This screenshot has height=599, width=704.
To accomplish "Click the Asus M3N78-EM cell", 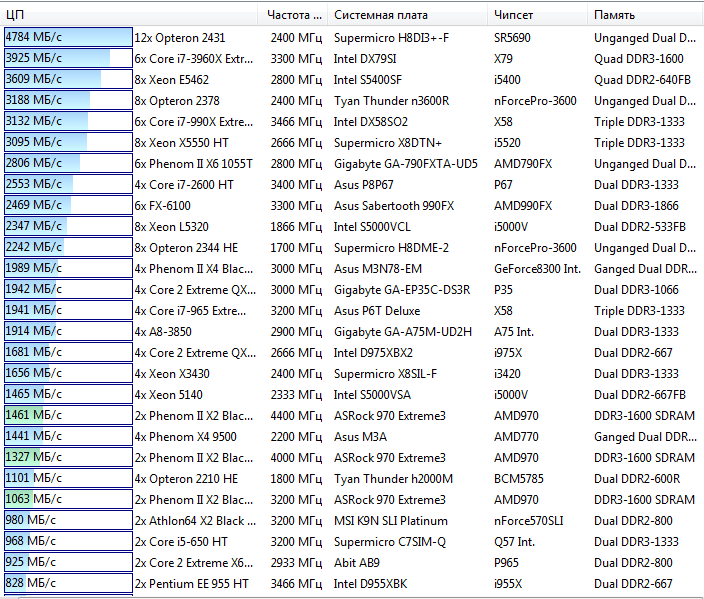I will pos(378,269).
